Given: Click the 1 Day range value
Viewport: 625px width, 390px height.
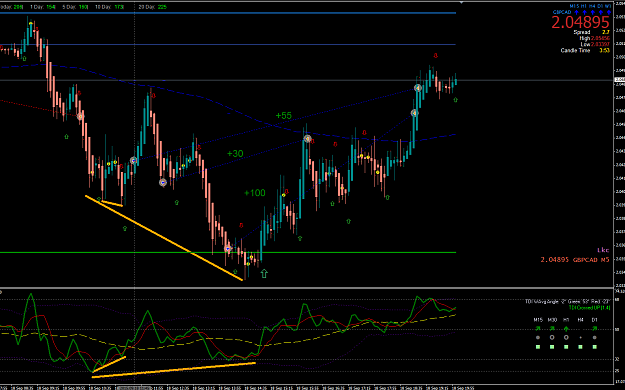Looking at the screenshot, I should pyautogui.click(x=51, y=7).
